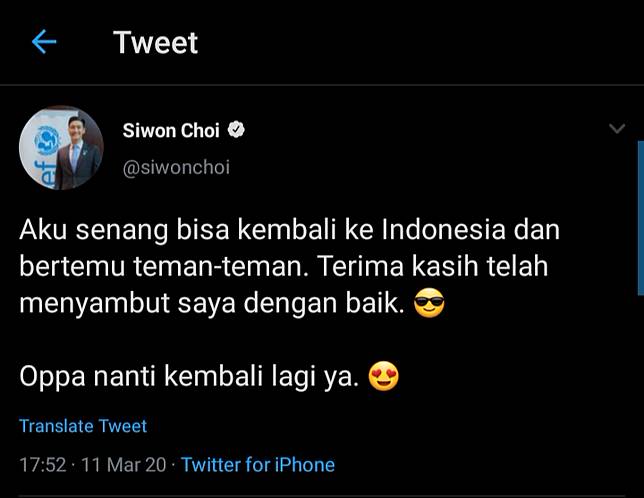Click the 17:52 timestamp
The image size is (644, 498).
43,465
